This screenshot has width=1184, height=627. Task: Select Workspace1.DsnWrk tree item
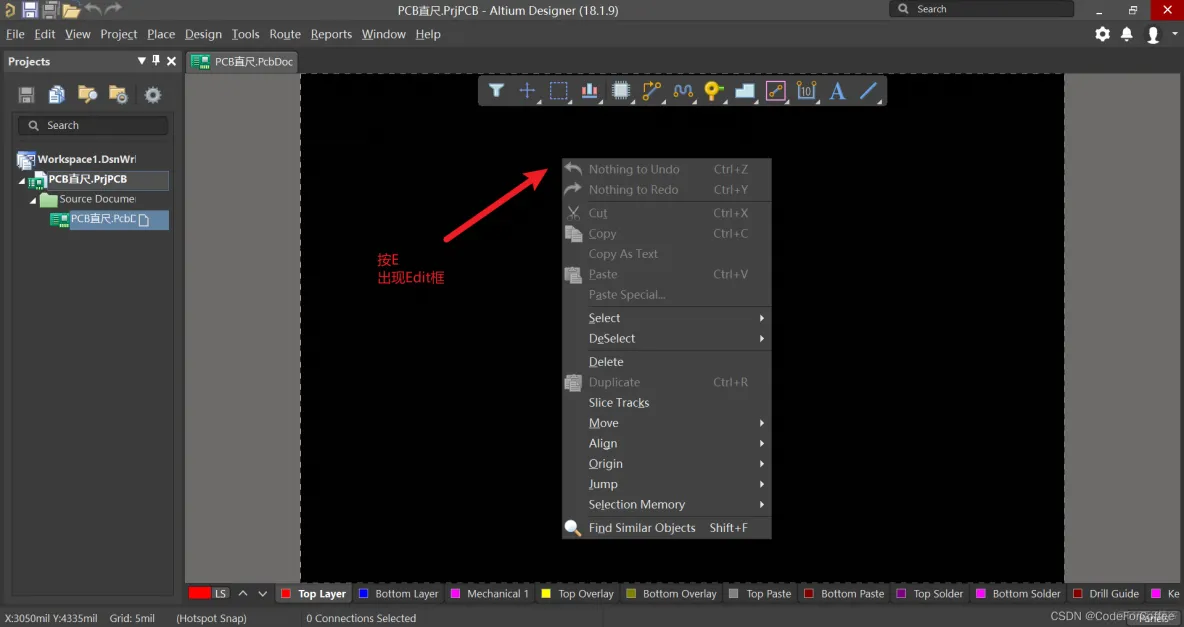pos(76,159)
